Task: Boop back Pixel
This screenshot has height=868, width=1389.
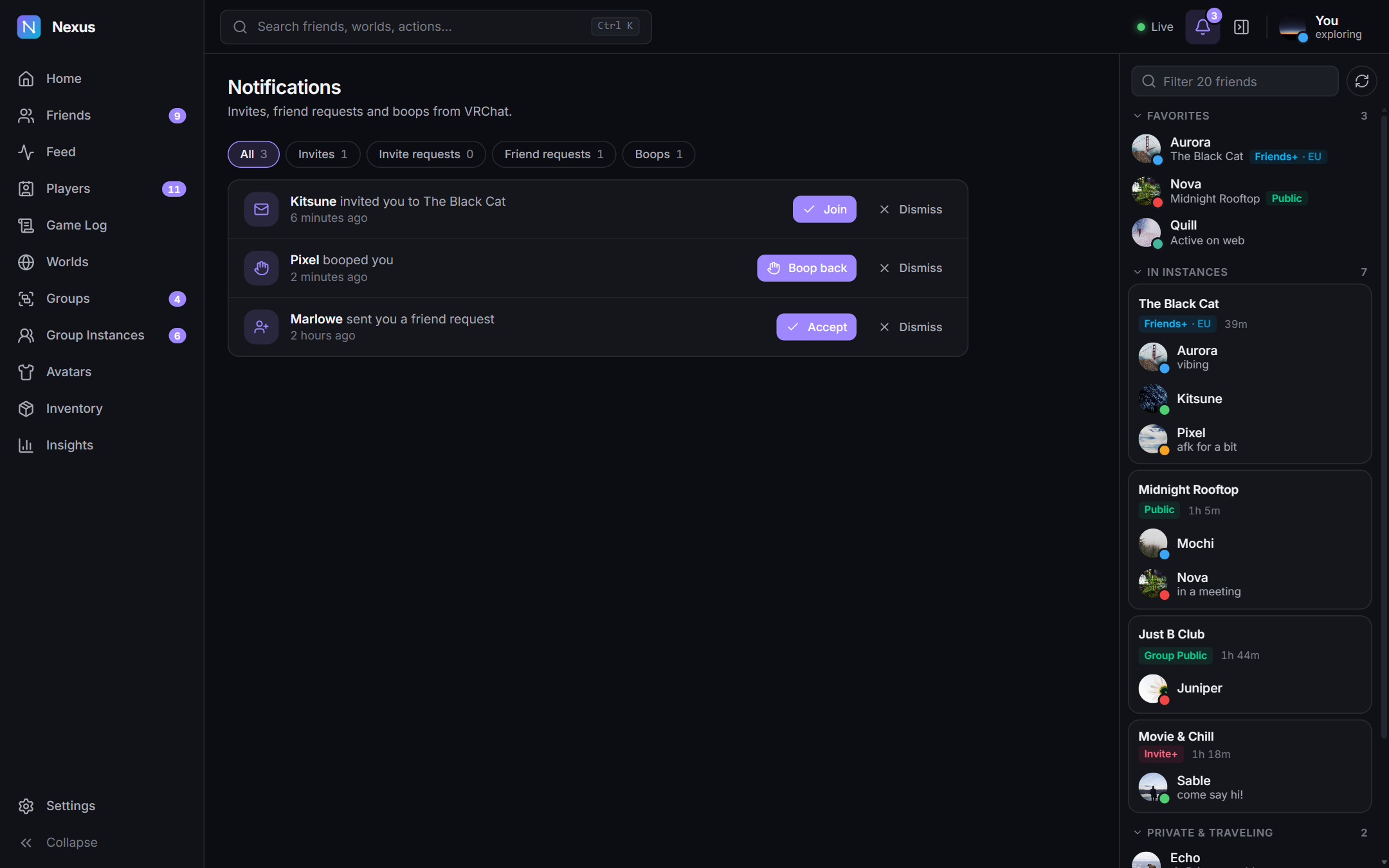Action: (x=806, y=268)
